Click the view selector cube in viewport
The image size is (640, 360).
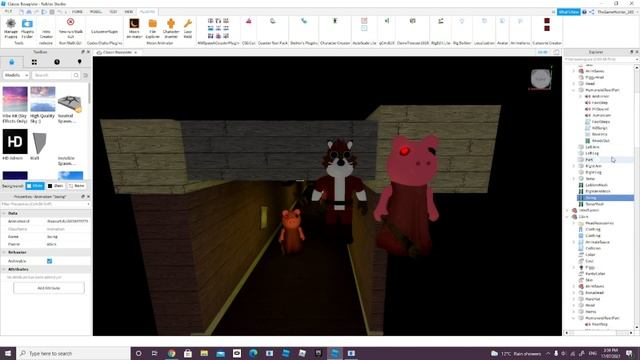(540, 78)
